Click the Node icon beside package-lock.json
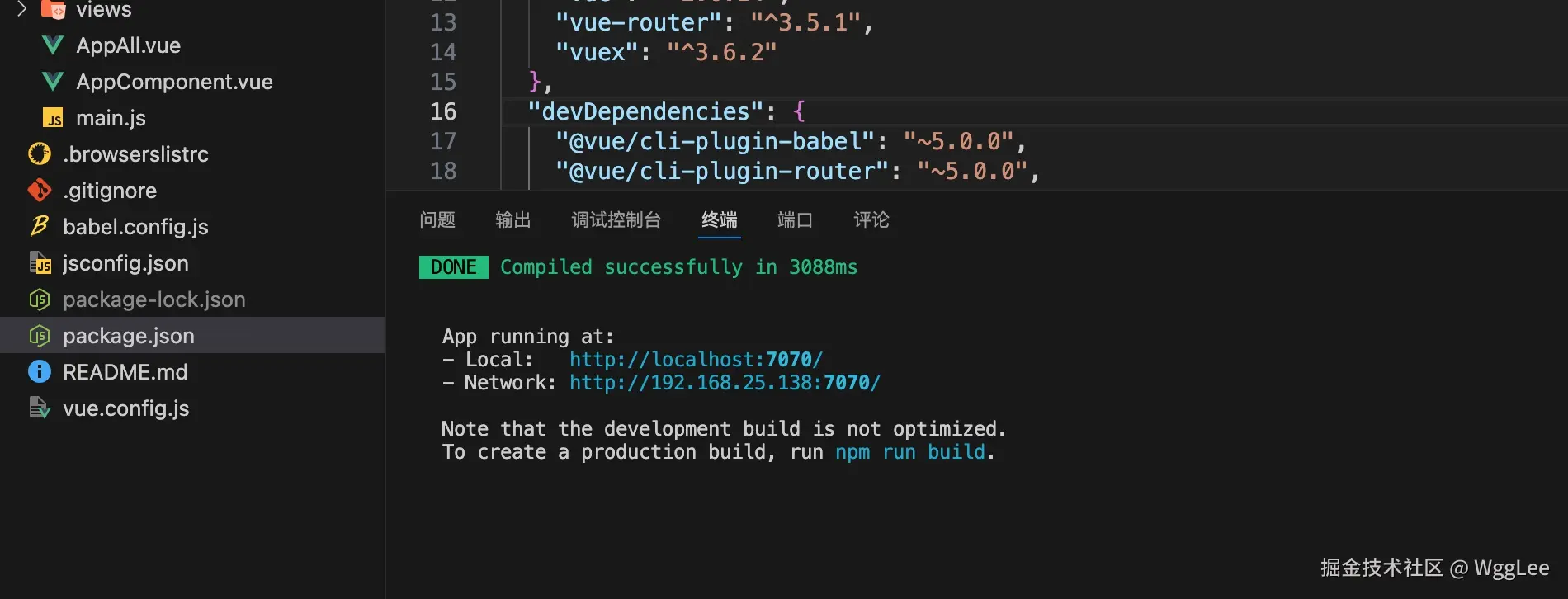1568x599 pixels. tap(40, 299)
